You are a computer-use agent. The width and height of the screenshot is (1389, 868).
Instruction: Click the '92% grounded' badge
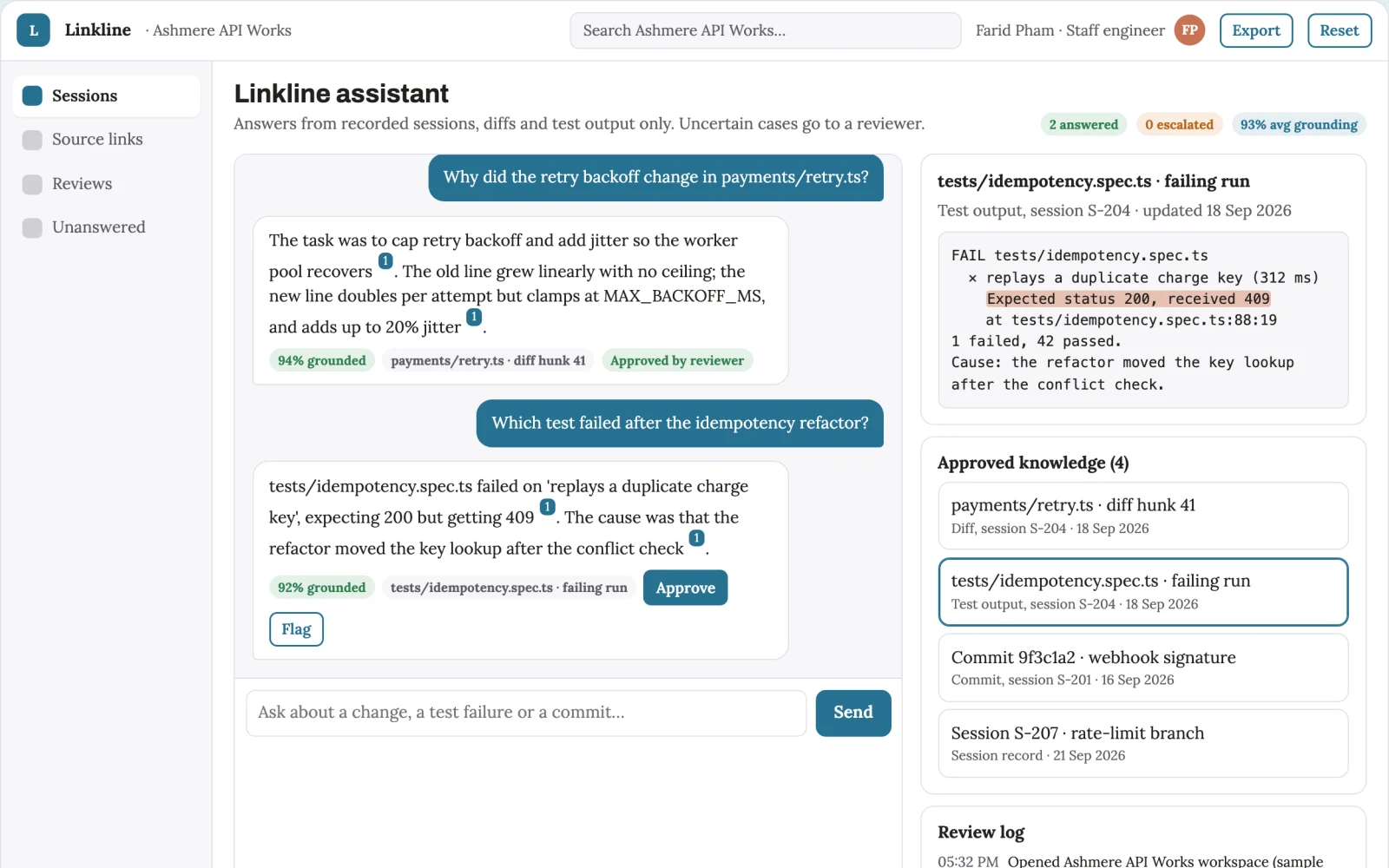322,588
